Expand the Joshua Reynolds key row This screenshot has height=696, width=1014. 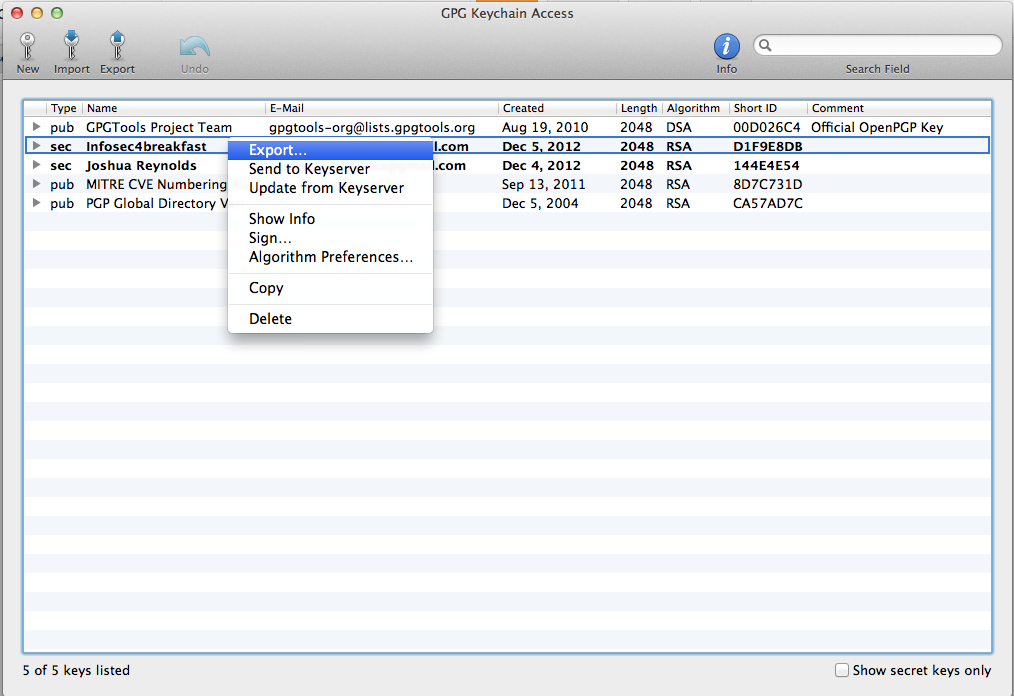(x=36, y=165)
